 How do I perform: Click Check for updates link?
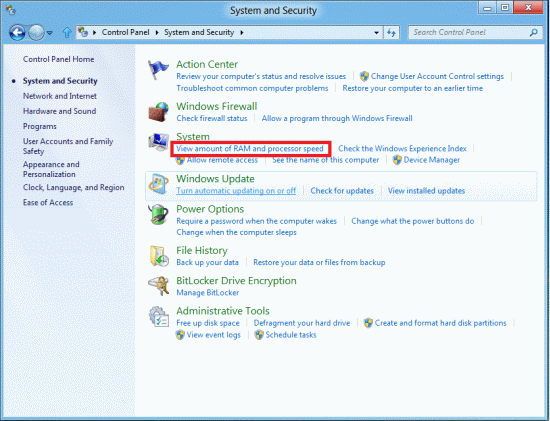pos(342,191)
